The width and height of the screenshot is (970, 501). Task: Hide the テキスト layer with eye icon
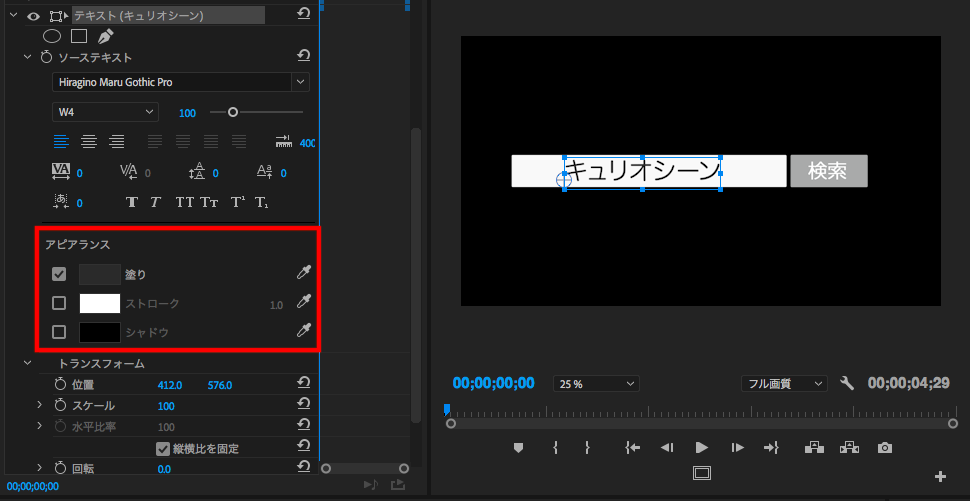[31, 15]
